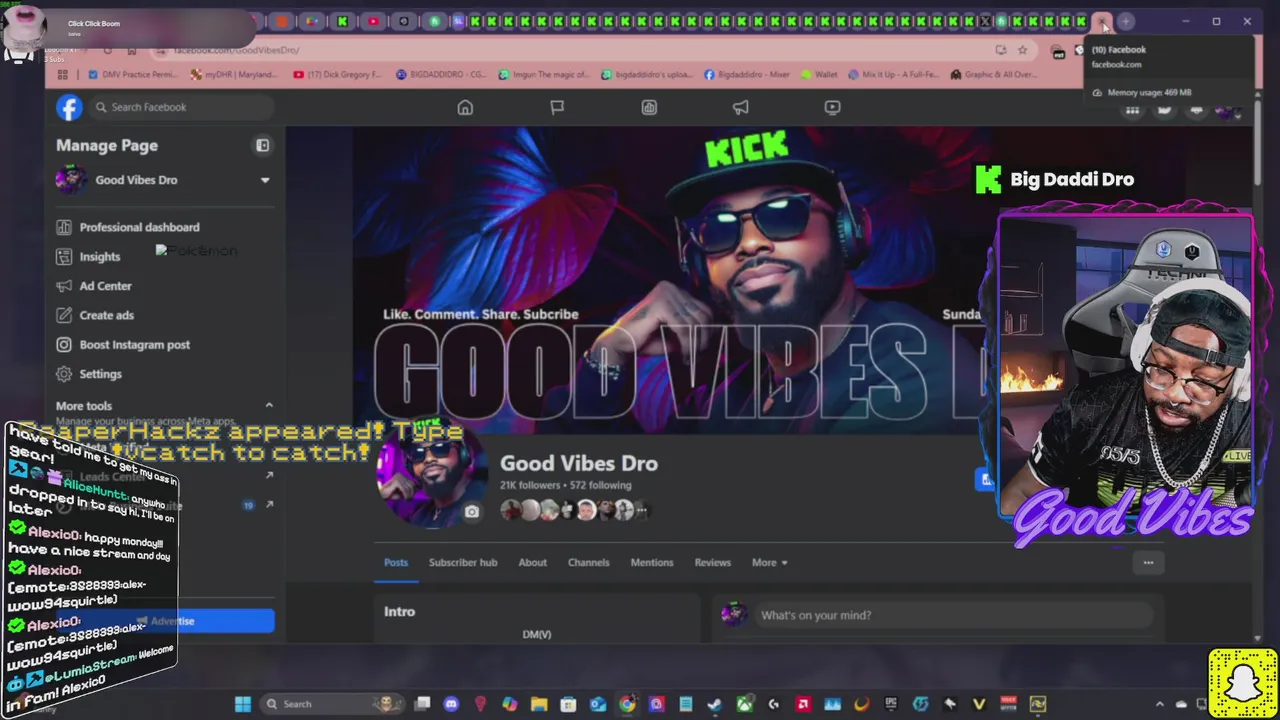Open the Messenger icon
The height and width of the screenshot is (720, 1280).
(x=1164, y=110)
